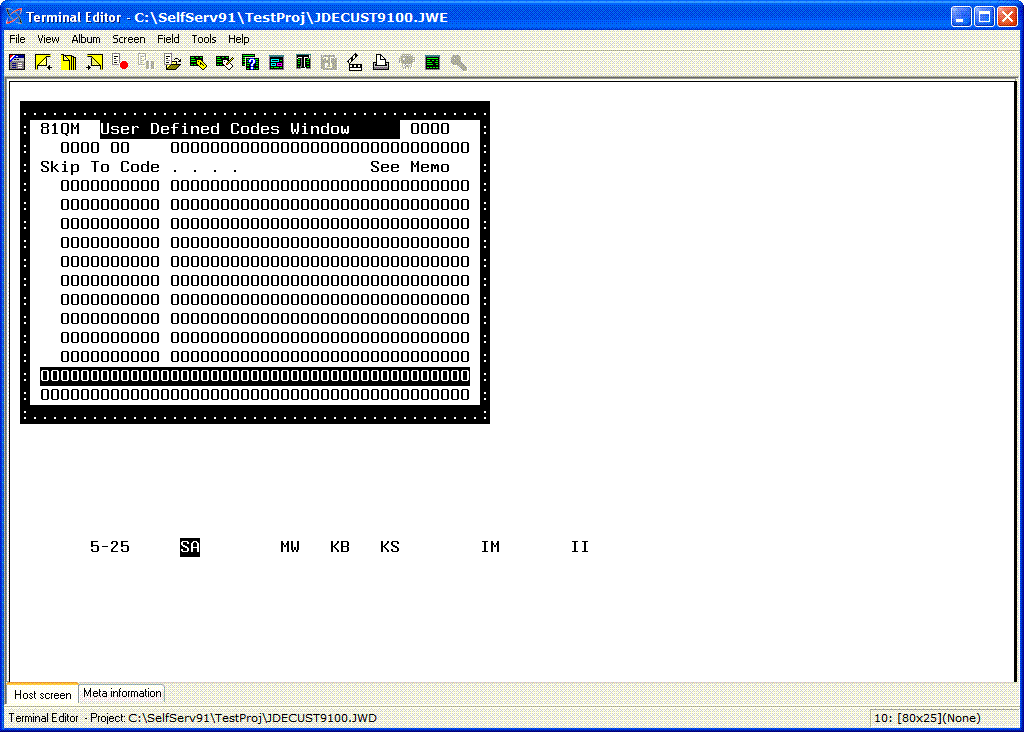
Task: Click the greyed chip icon after the printer
Action: point(407,63)
